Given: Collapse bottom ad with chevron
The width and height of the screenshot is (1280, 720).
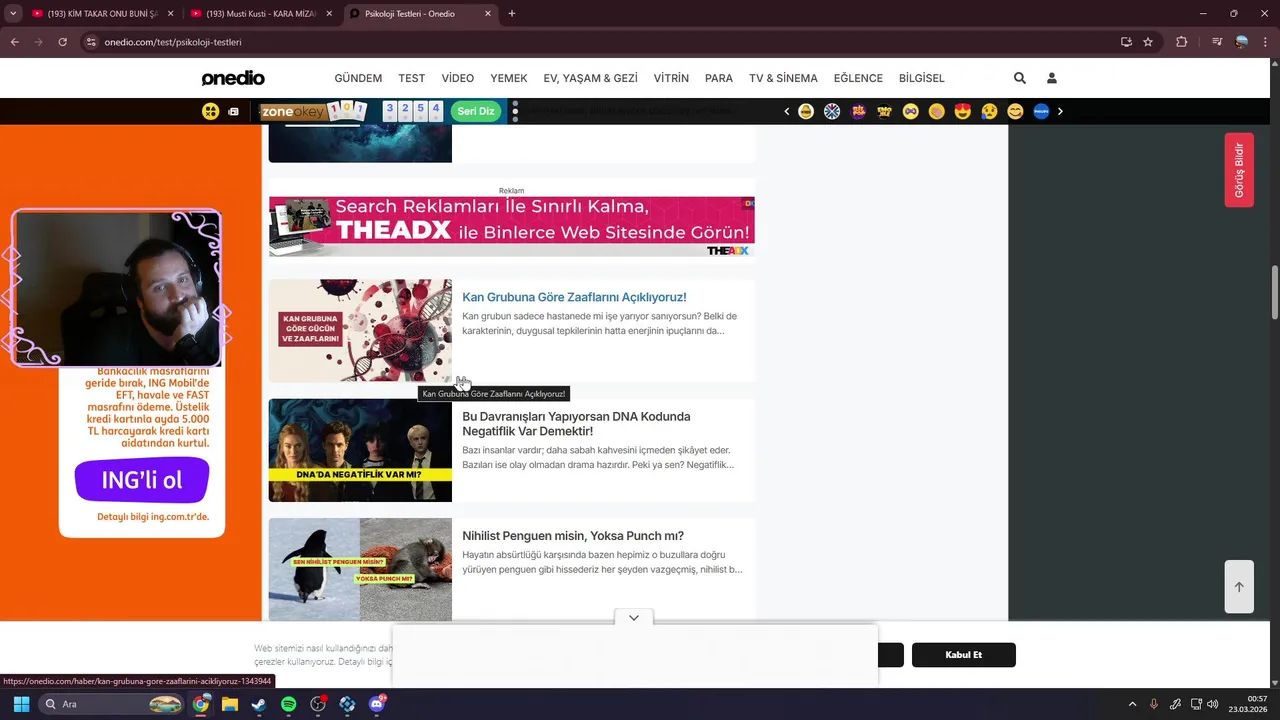Looking at the screenshot, I should 634,618.
